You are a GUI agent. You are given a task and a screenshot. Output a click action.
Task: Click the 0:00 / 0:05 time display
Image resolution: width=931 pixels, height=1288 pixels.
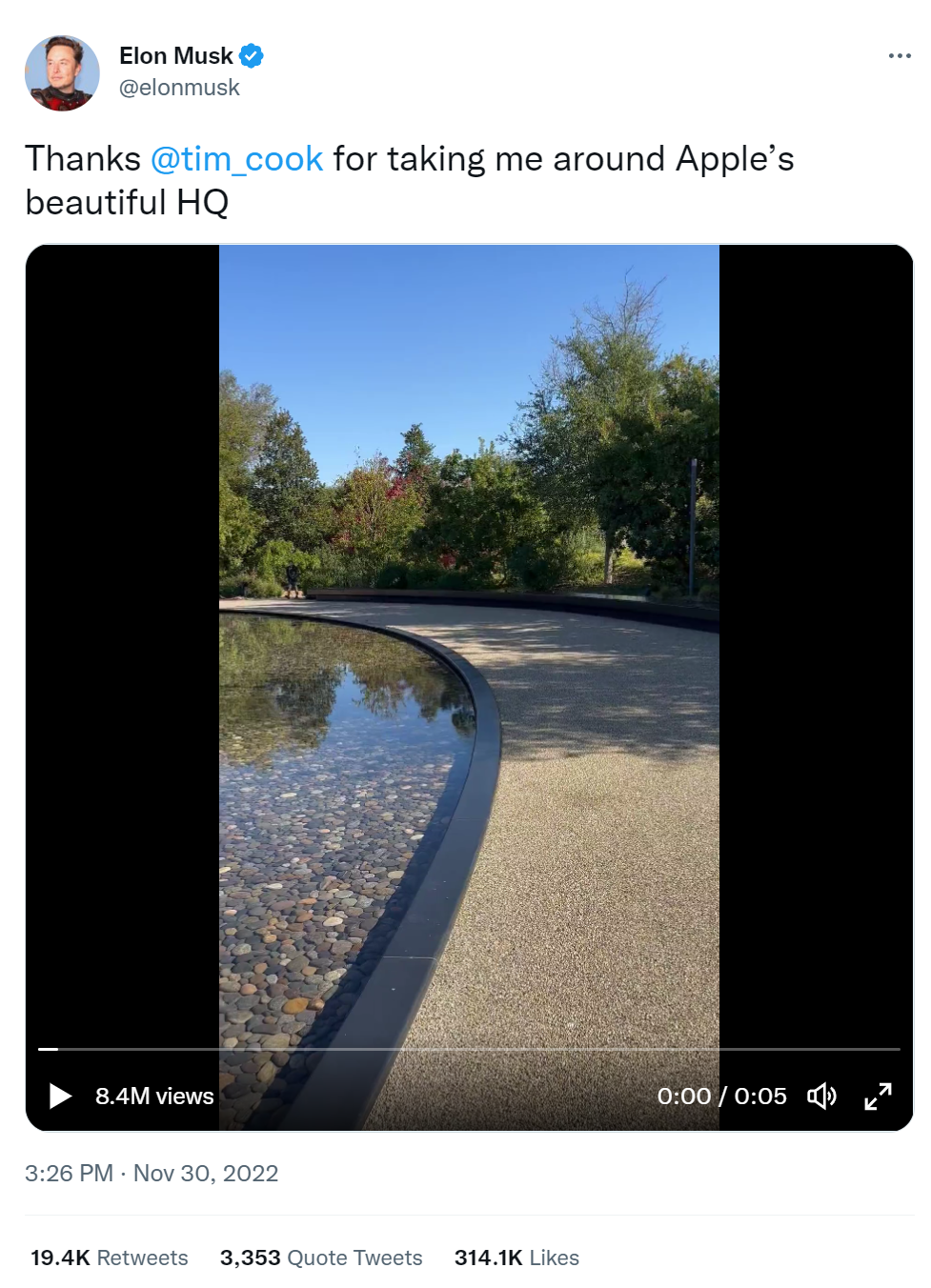tap(722, 1097)
